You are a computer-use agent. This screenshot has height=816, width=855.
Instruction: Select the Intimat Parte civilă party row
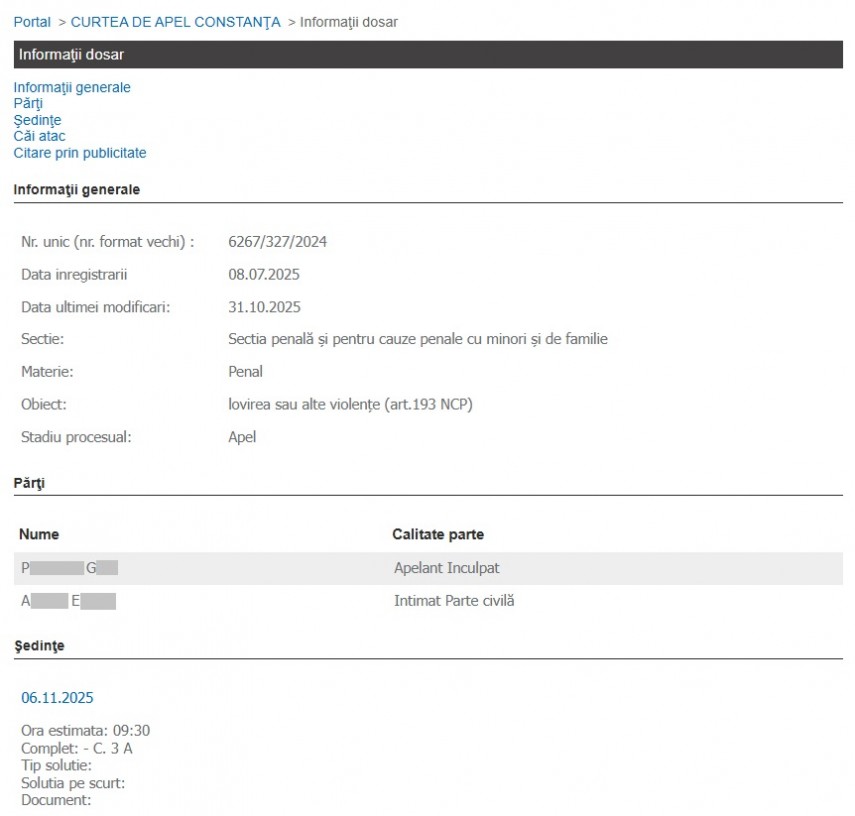pos(453,601)
